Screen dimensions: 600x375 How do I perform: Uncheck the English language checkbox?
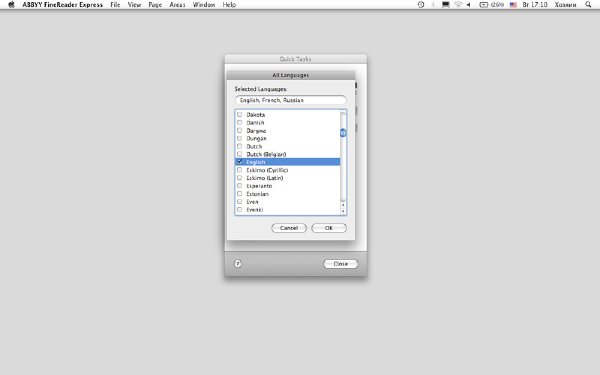click(x=240, y=162)
